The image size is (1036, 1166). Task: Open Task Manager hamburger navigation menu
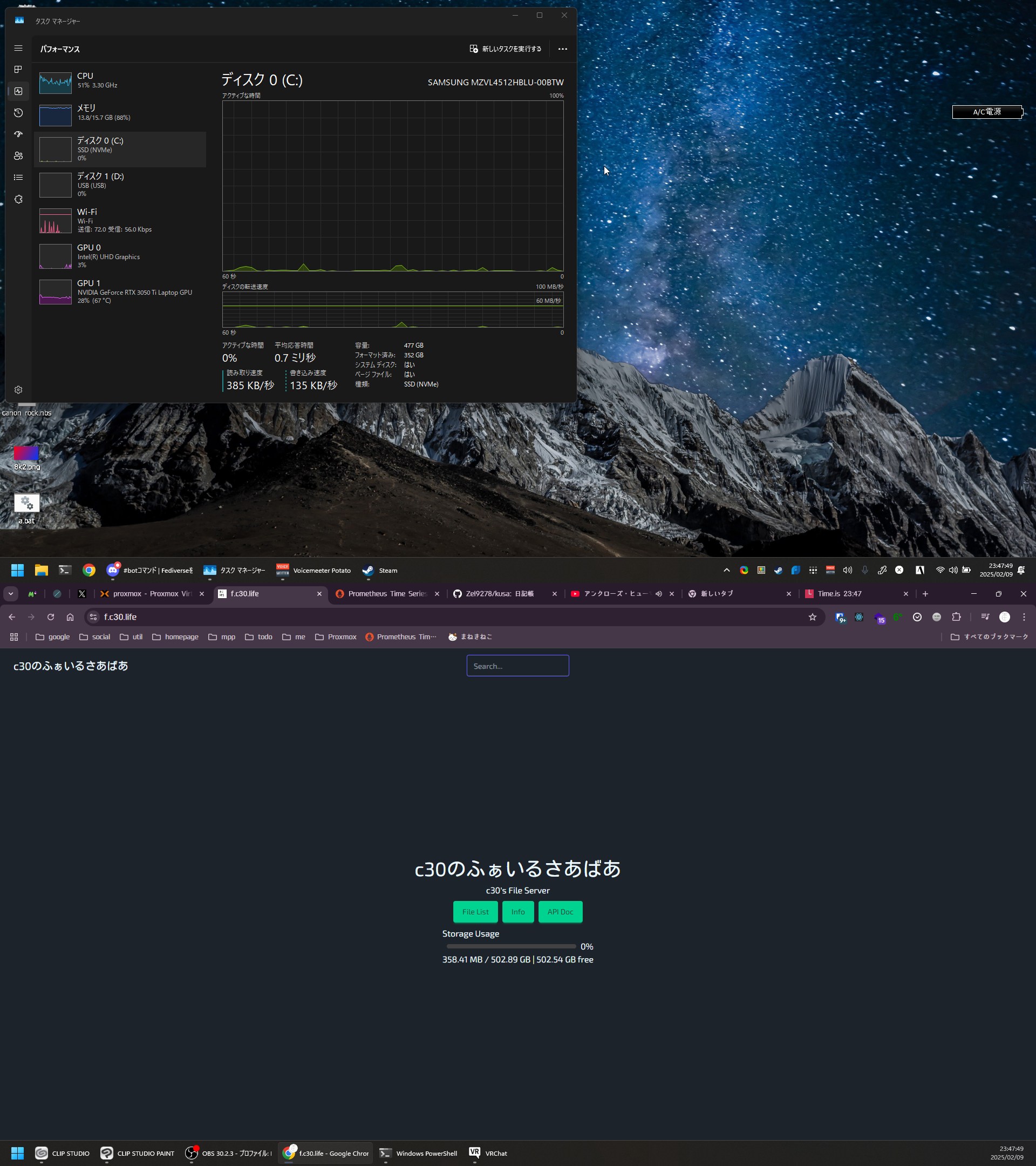[x=18, y=49]
